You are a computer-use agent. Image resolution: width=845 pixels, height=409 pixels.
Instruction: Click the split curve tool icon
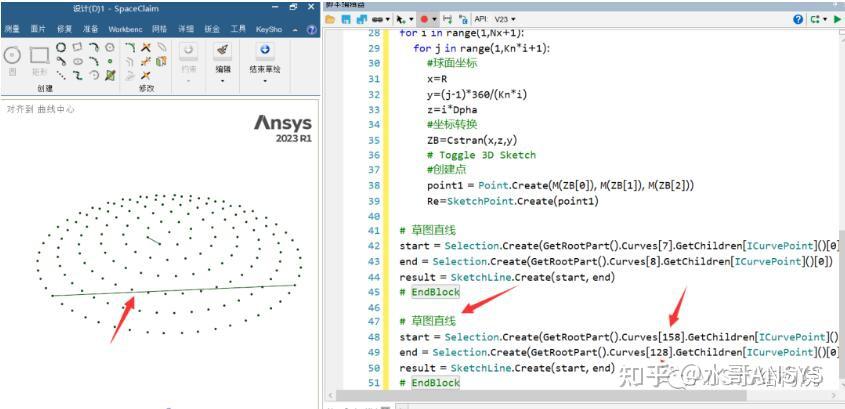(x=146, y=61)
